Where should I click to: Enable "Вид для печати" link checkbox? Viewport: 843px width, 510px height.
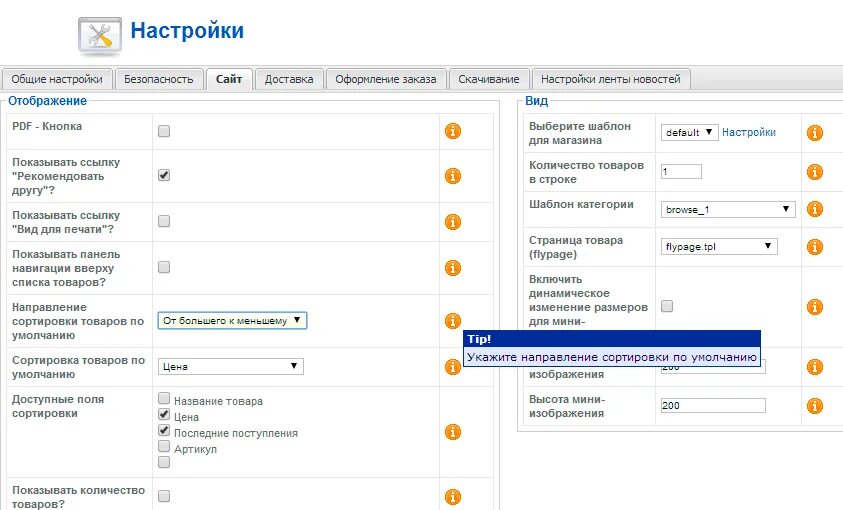click(164, 221)
